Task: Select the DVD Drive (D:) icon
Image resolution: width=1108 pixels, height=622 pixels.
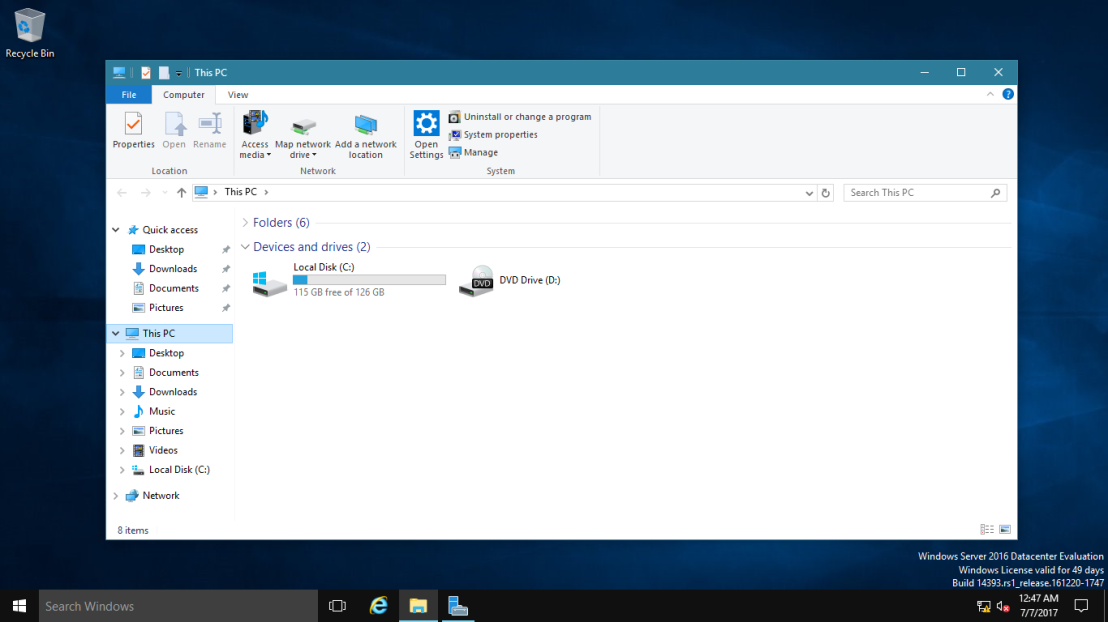Action: coord(476,281)
